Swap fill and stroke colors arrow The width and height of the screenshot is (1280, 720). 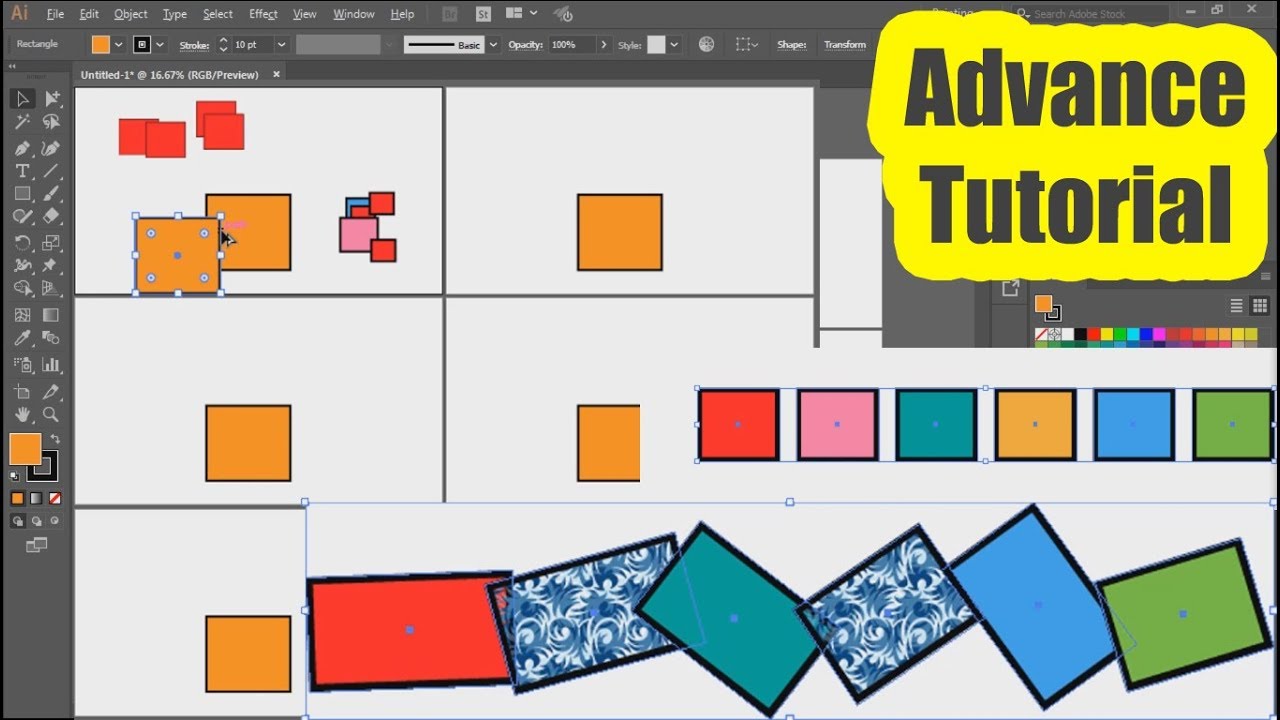click(55, 438)
